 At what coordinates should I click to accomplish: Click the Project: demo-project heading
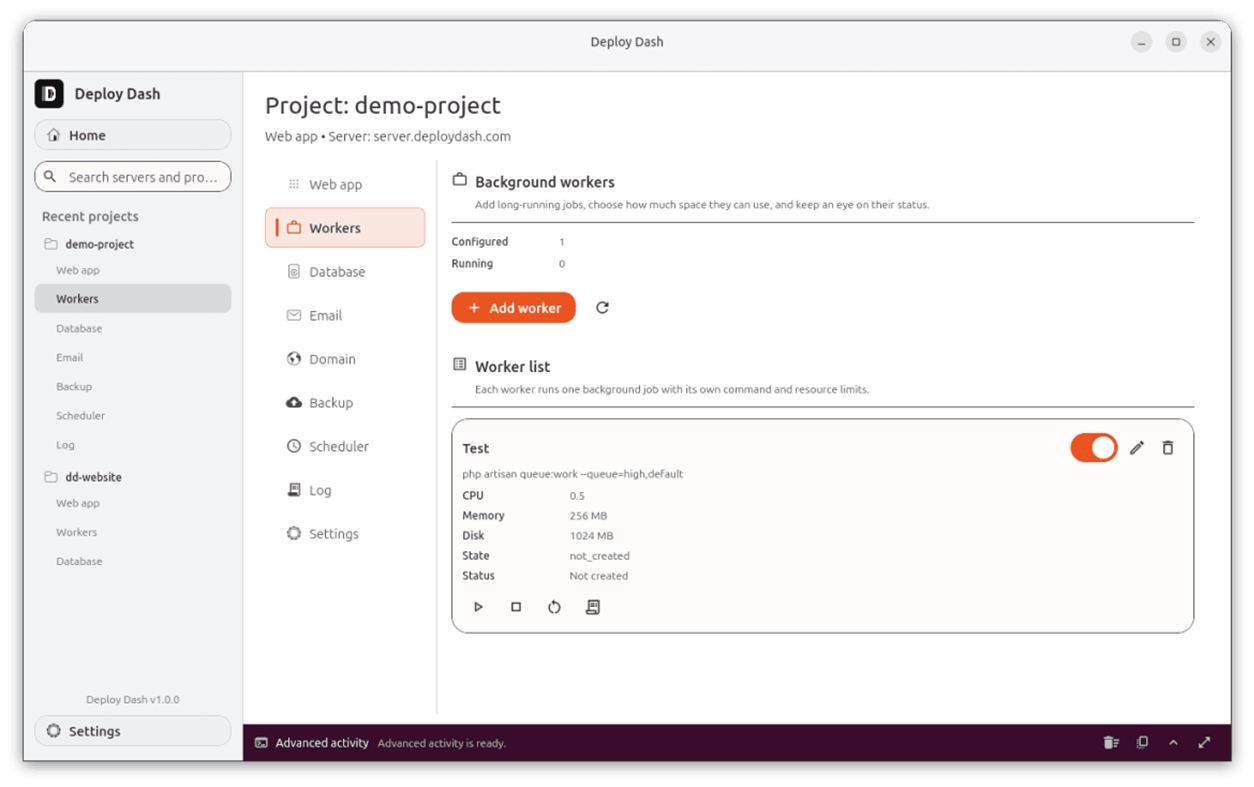[383, 105]
